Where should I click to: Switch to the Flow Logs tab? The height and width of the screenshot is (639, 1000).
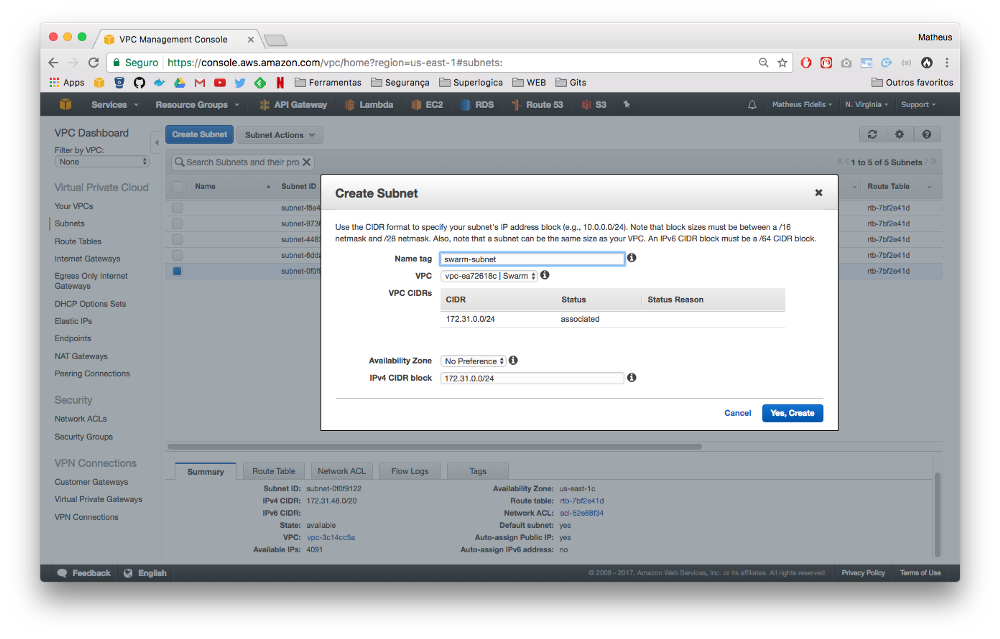click(409, 471)
